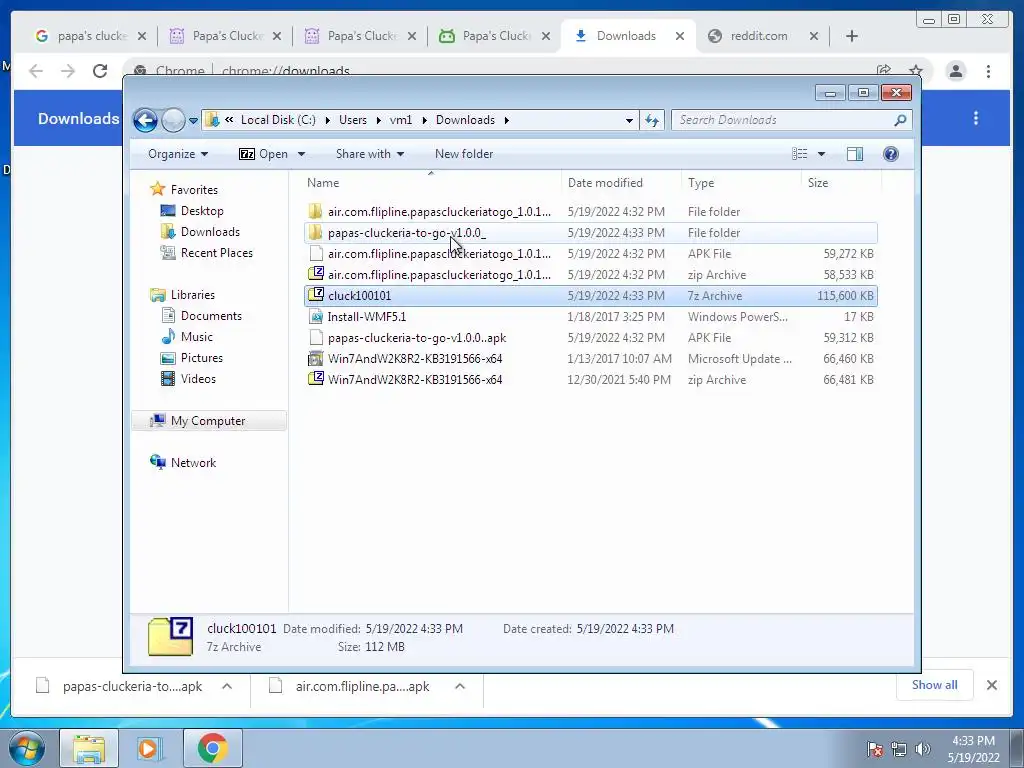This screenshot has height=768, width=1024.
Task: Select Libraries in navigation pane
Action: click(x=193, y=295)
